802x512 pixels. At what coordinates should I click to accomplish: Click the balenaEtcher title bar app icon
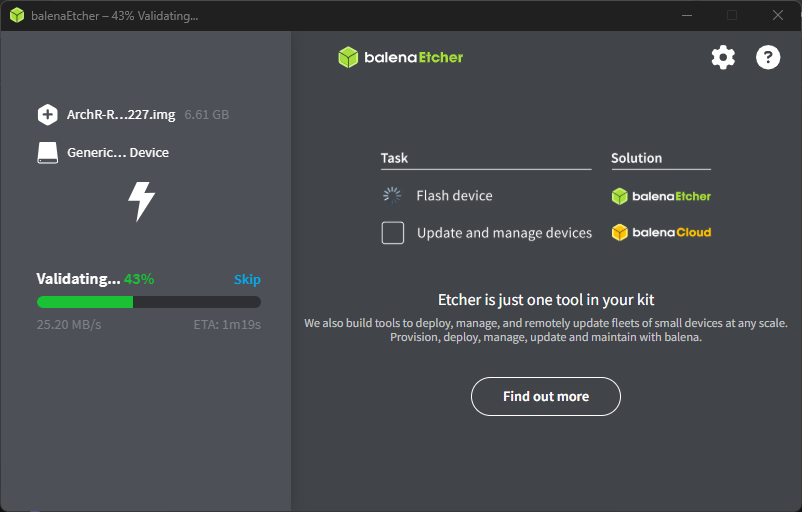pyautogui.click(x=17, y=16)
